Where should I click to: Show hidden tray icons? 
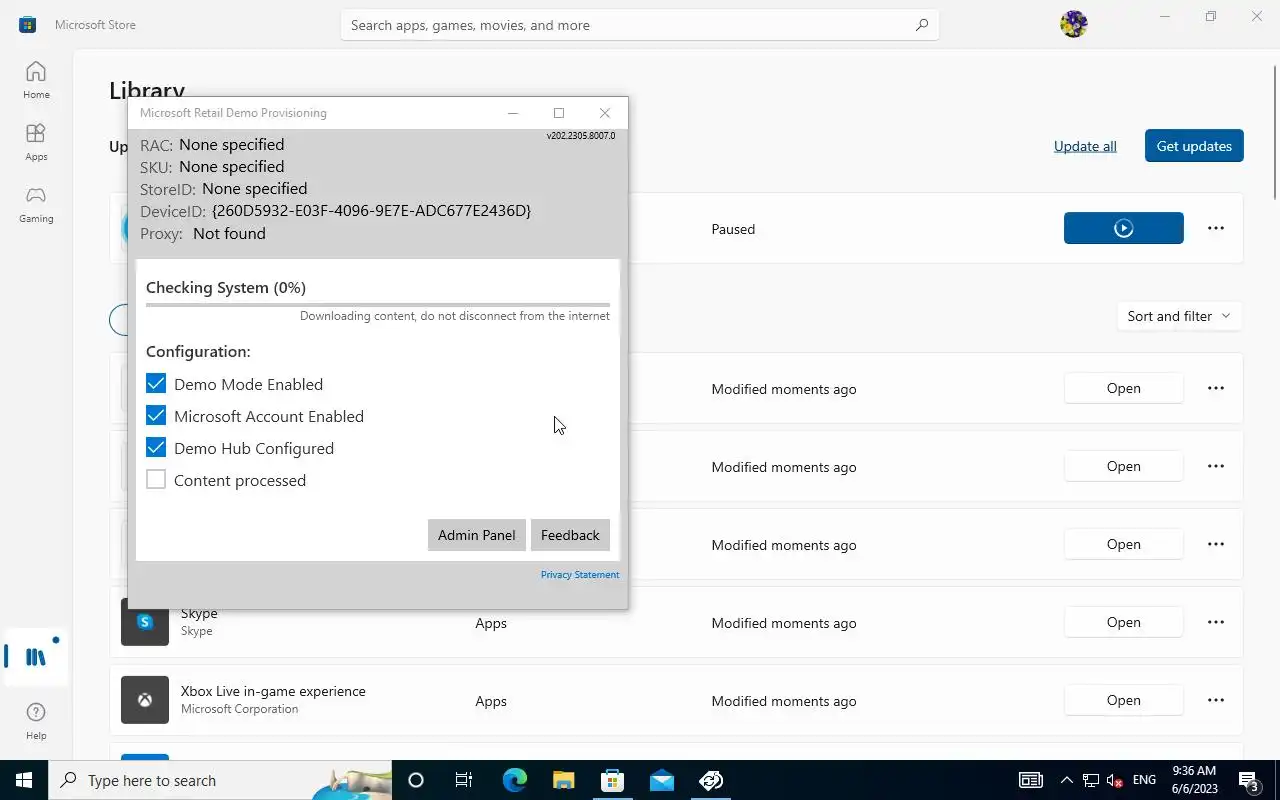(1066, 780)
